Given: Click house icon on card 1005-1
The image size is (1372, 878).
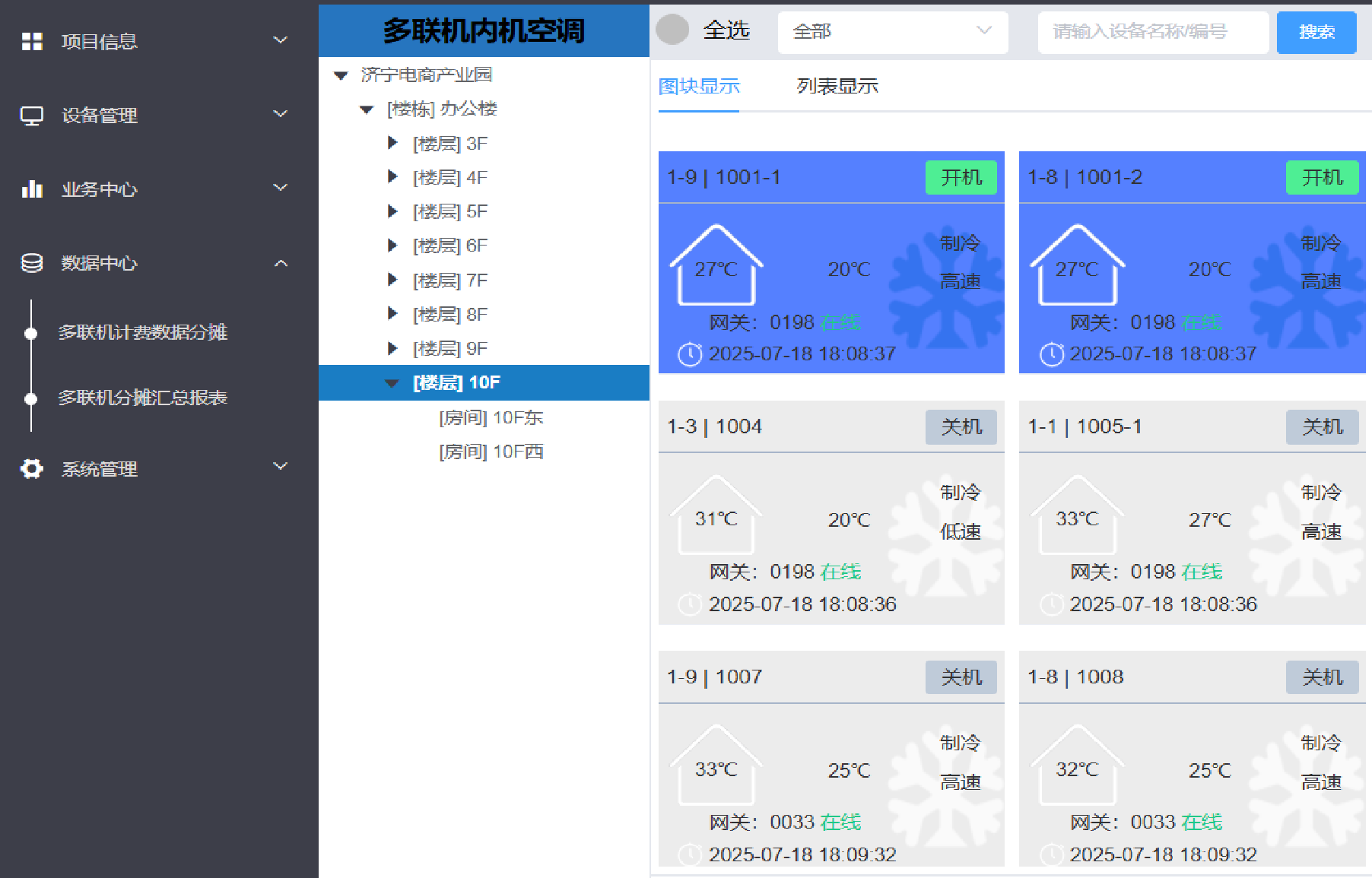Looking at the screenshot, I should (1077, 515).
